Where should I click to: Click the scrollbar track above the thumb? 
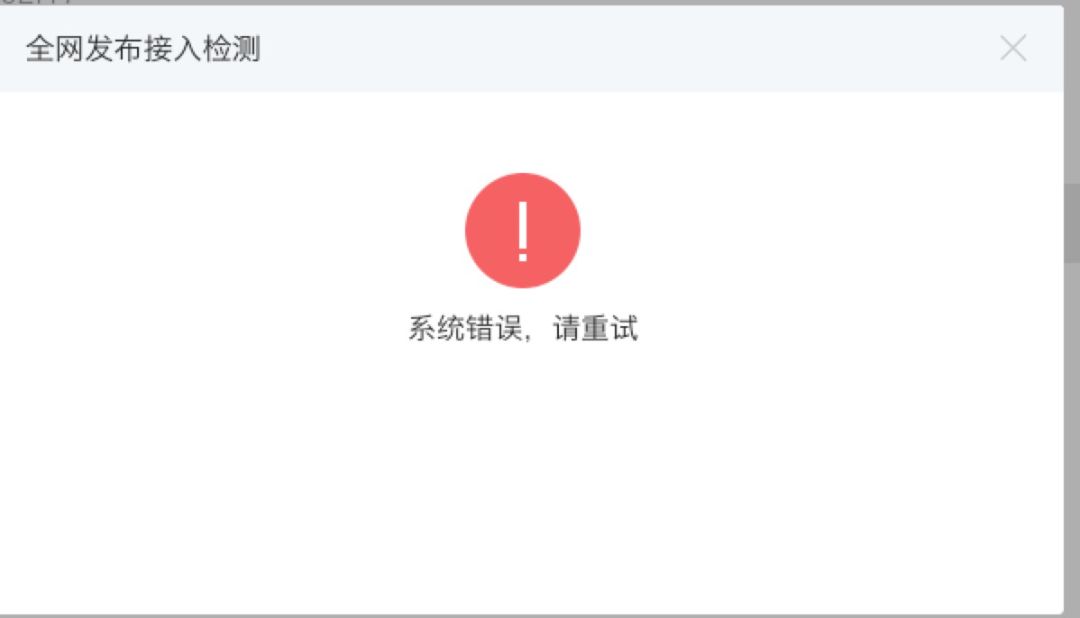(1072, 94)
